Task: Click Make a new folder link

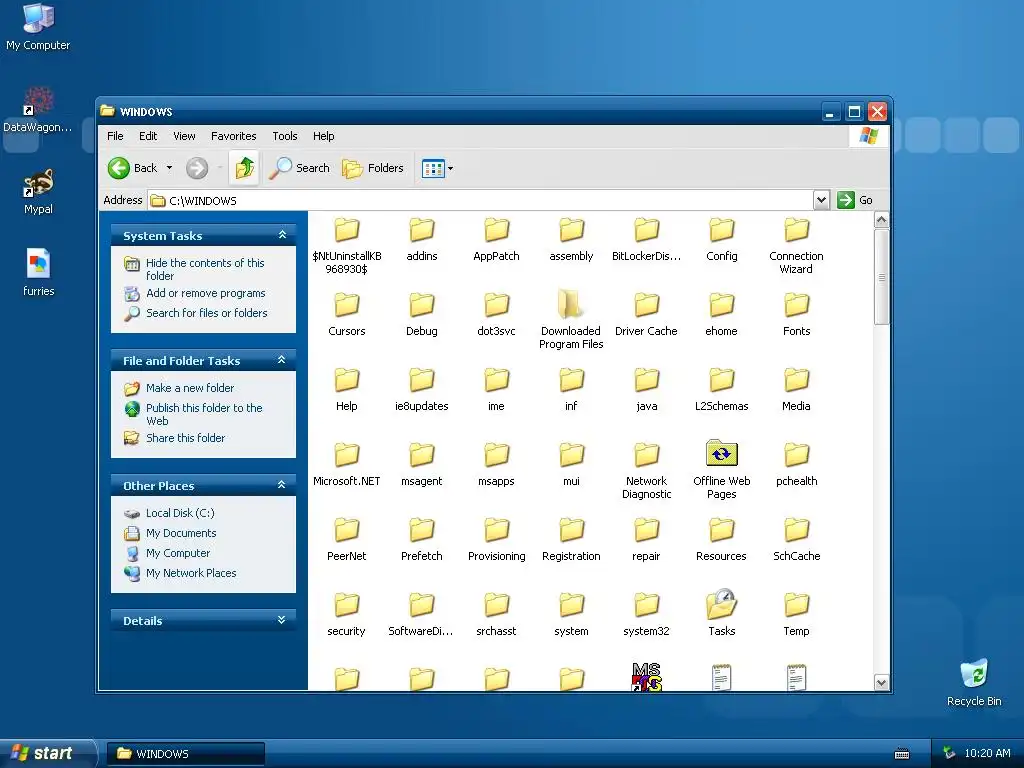Action: (189, 388)
